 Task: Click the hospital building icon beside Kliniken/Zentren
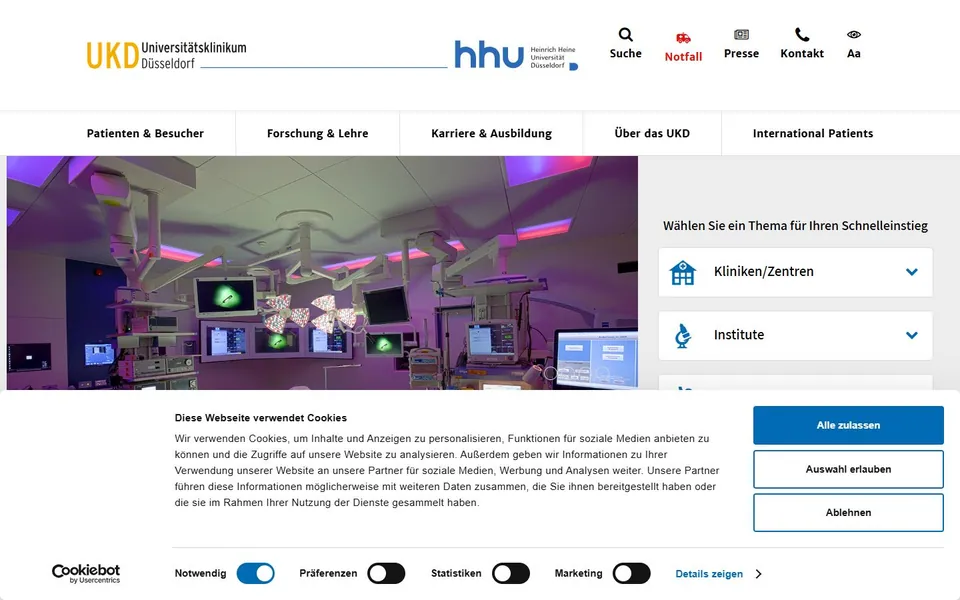click(683, 272)
